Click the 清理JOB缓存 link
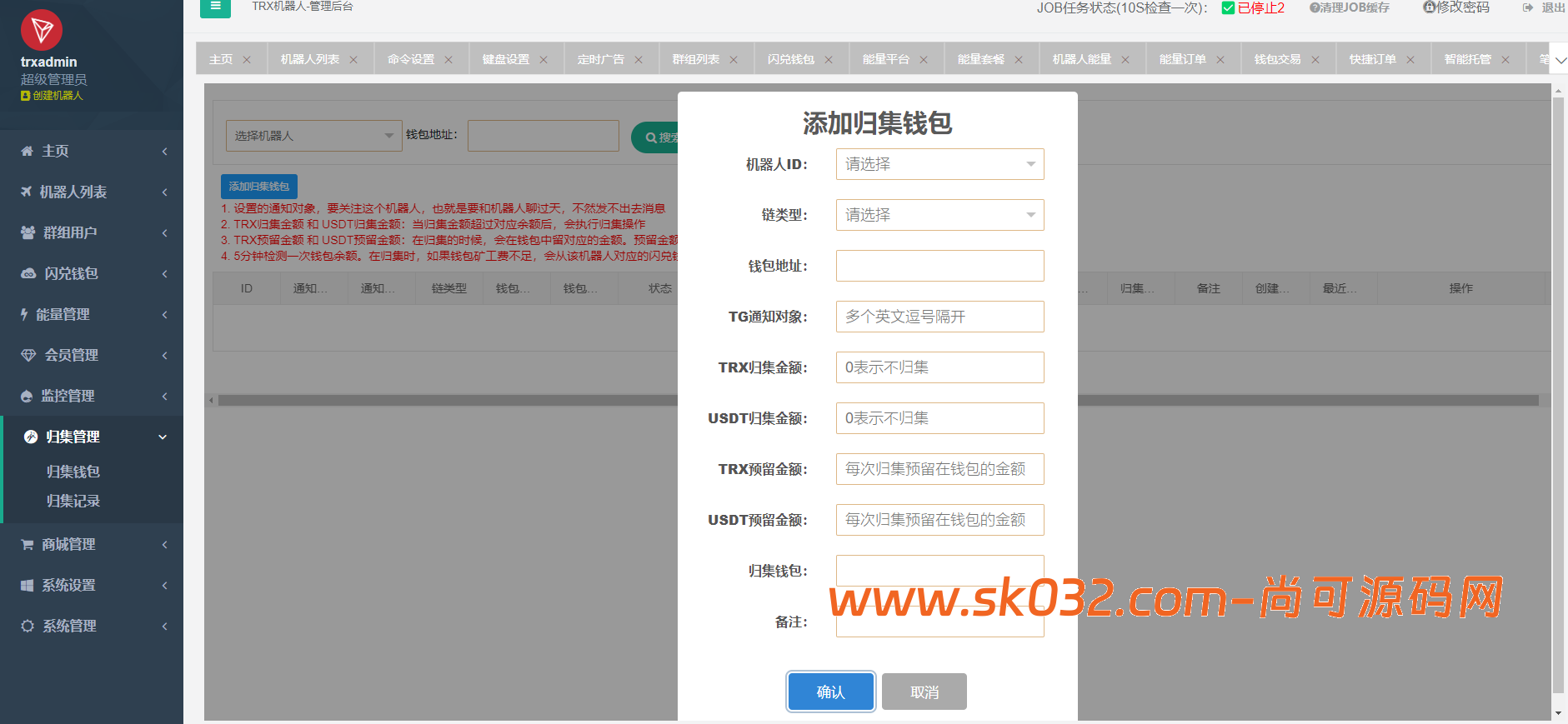The width and height of the screenshot is (1568, 724). point(1350,7)
